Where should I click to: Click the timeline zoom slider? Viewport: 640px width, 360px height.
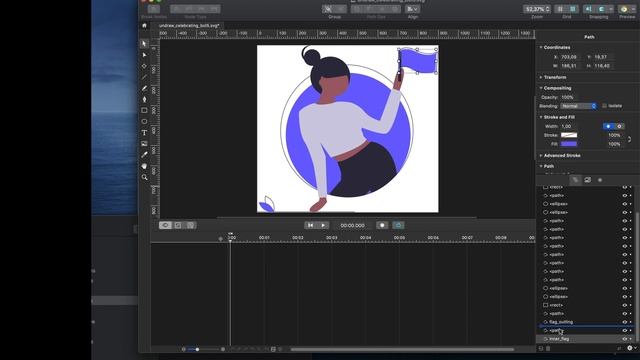(x=203, y=349)
